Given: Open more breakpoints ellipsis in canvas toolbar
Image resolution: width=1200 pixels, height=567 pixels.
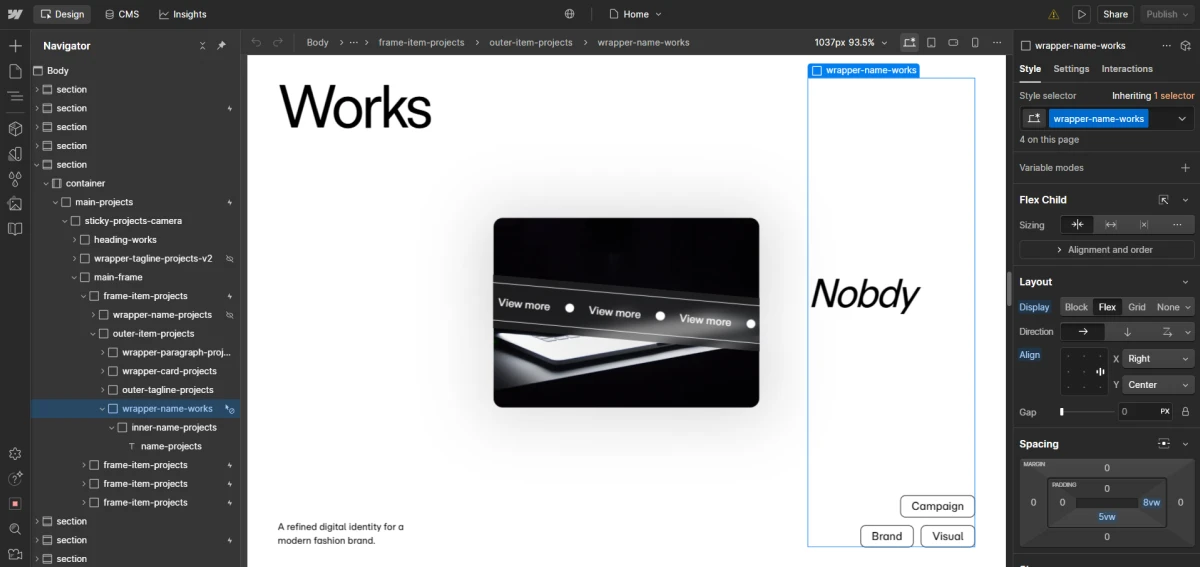Looking at the screenshot, I should coord(997,42).
